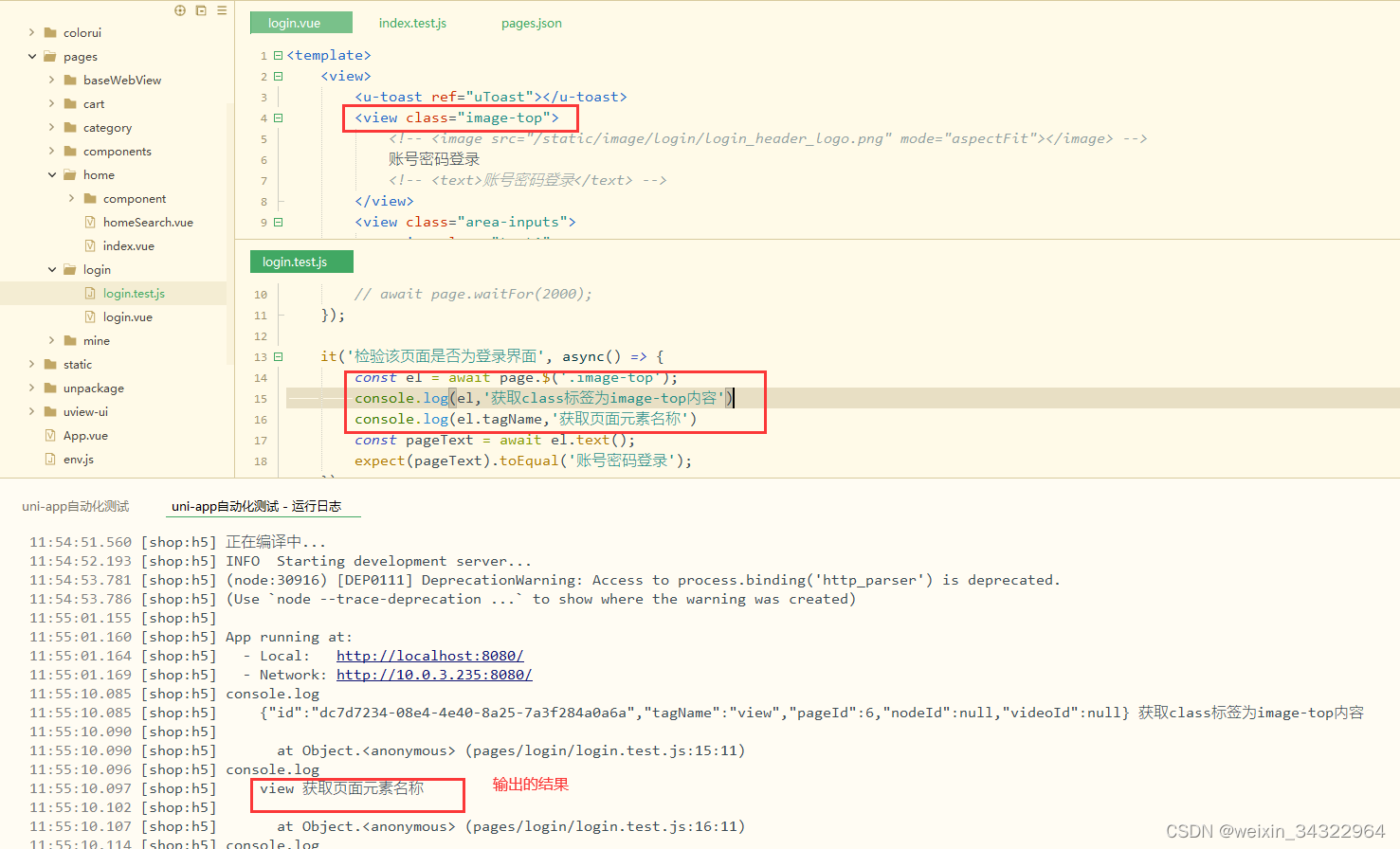Select the login.test.js tab in lower editor
1400x849 pixels.
click(x=301, y=262)
